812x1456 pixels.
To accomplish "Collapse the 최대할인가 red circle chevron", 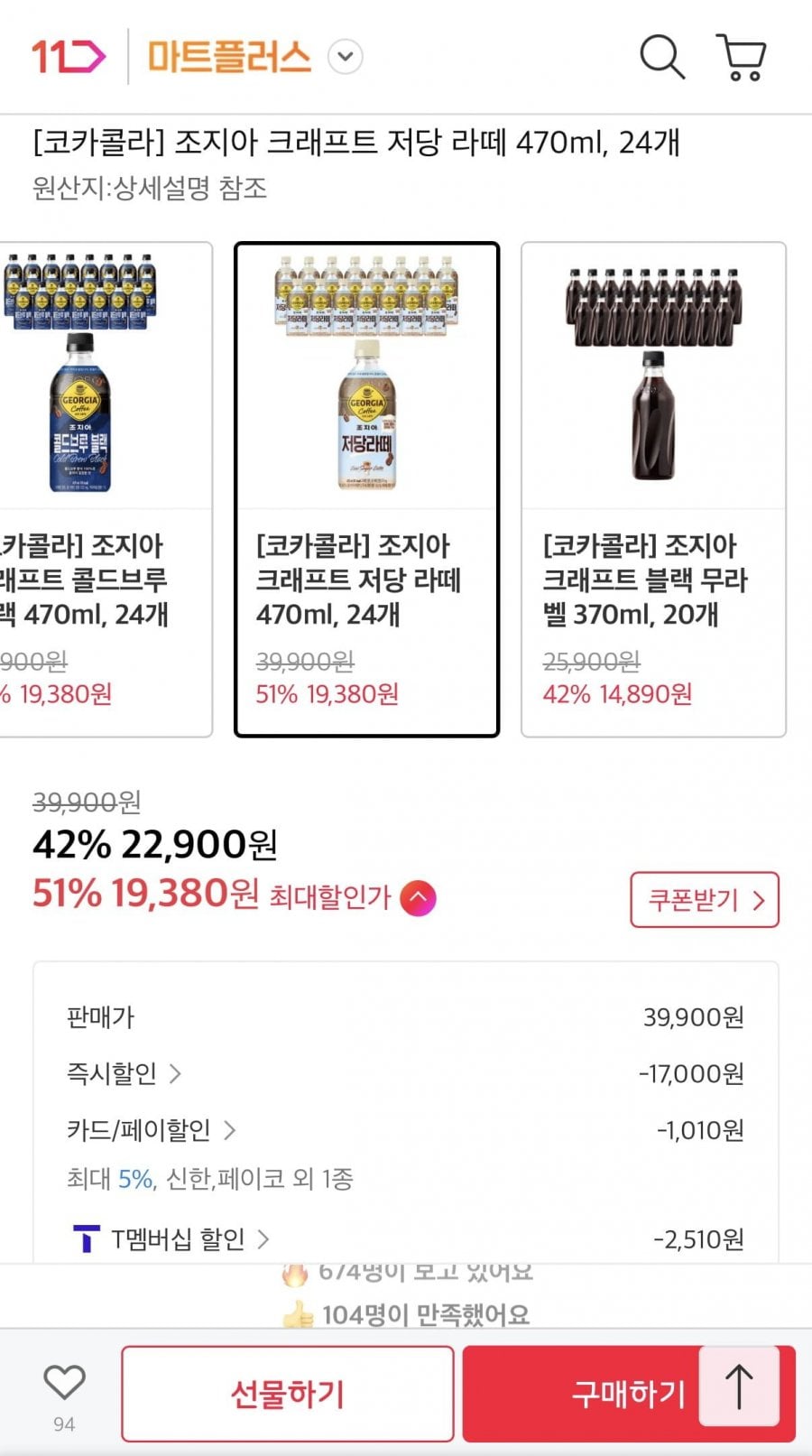I will (x=418, y=897).
